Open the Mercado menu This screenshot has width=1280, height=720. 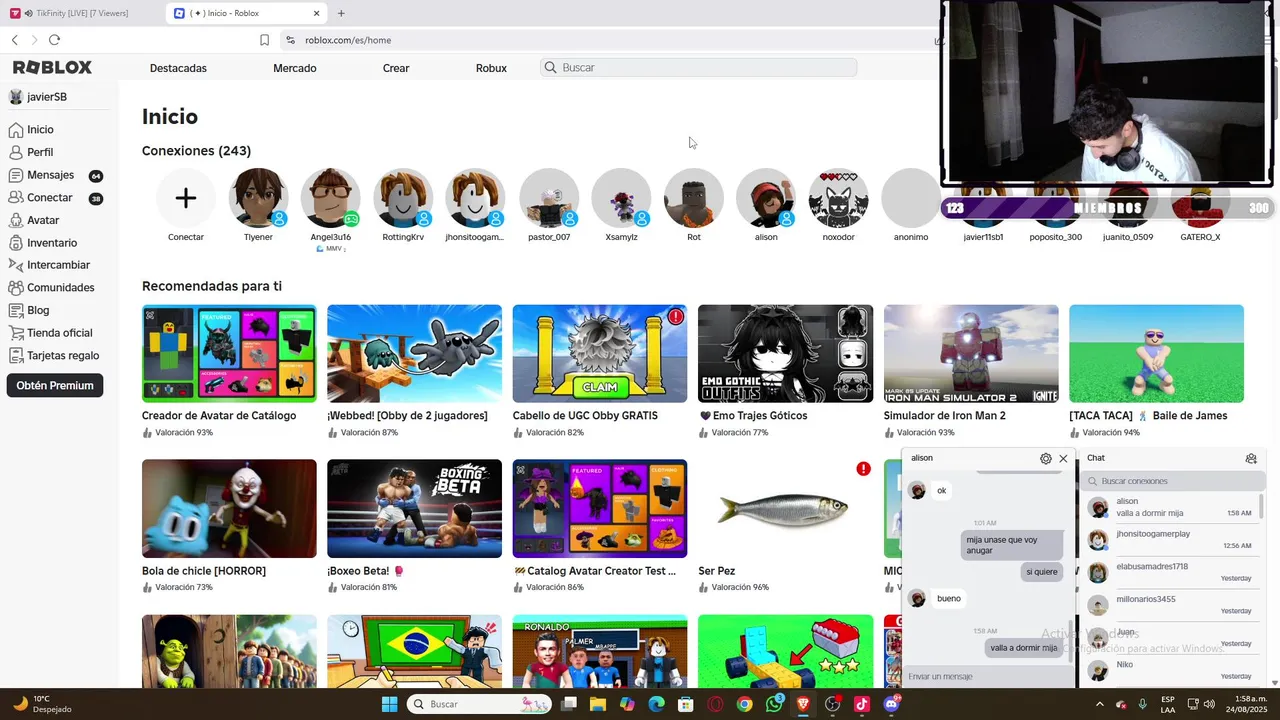pos(295,68)
